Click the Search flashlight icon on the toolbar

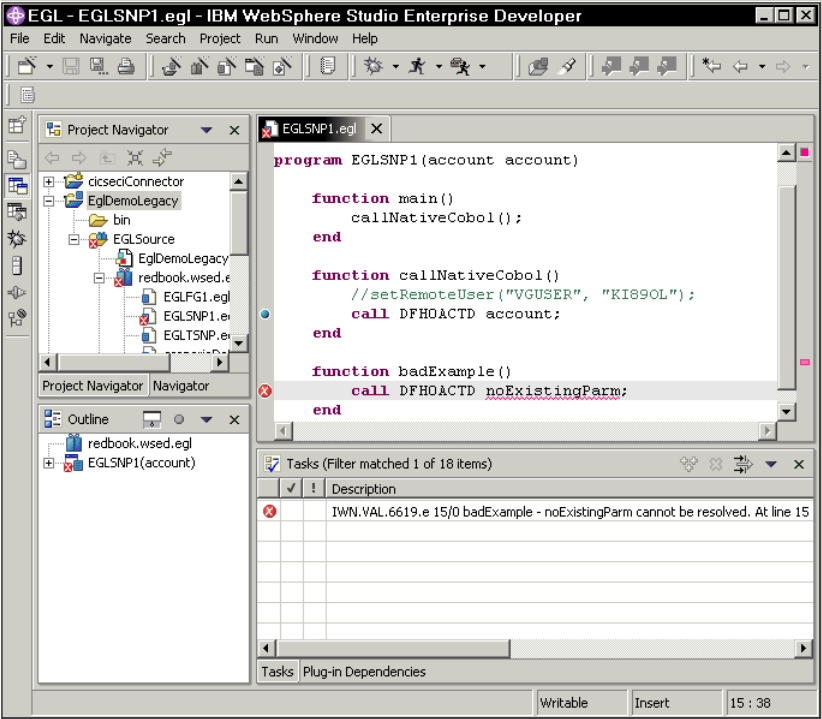(x=568, y=64)
